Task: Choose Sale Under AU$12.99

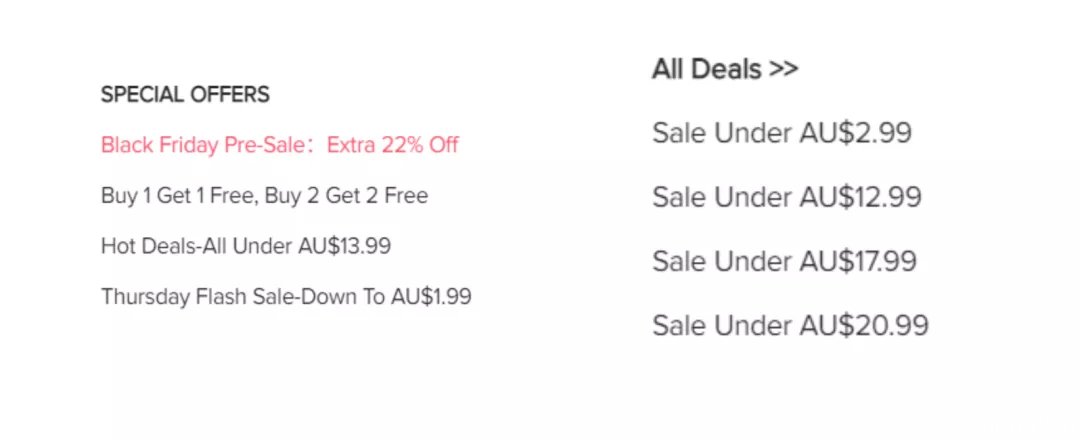Action: pyautogui.click(x=787, y=197)
